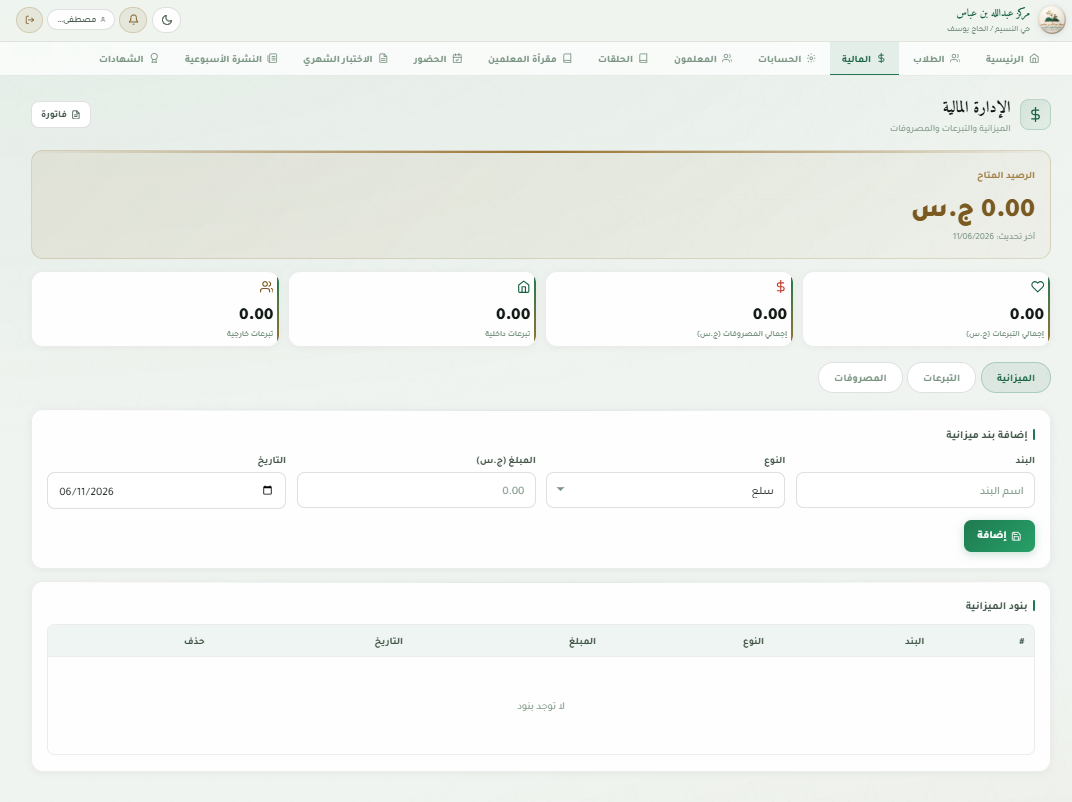This screenshot has width=1072, height=802.
Task: Switch to the المعلمون teachers tab
Action: (704, 59)
